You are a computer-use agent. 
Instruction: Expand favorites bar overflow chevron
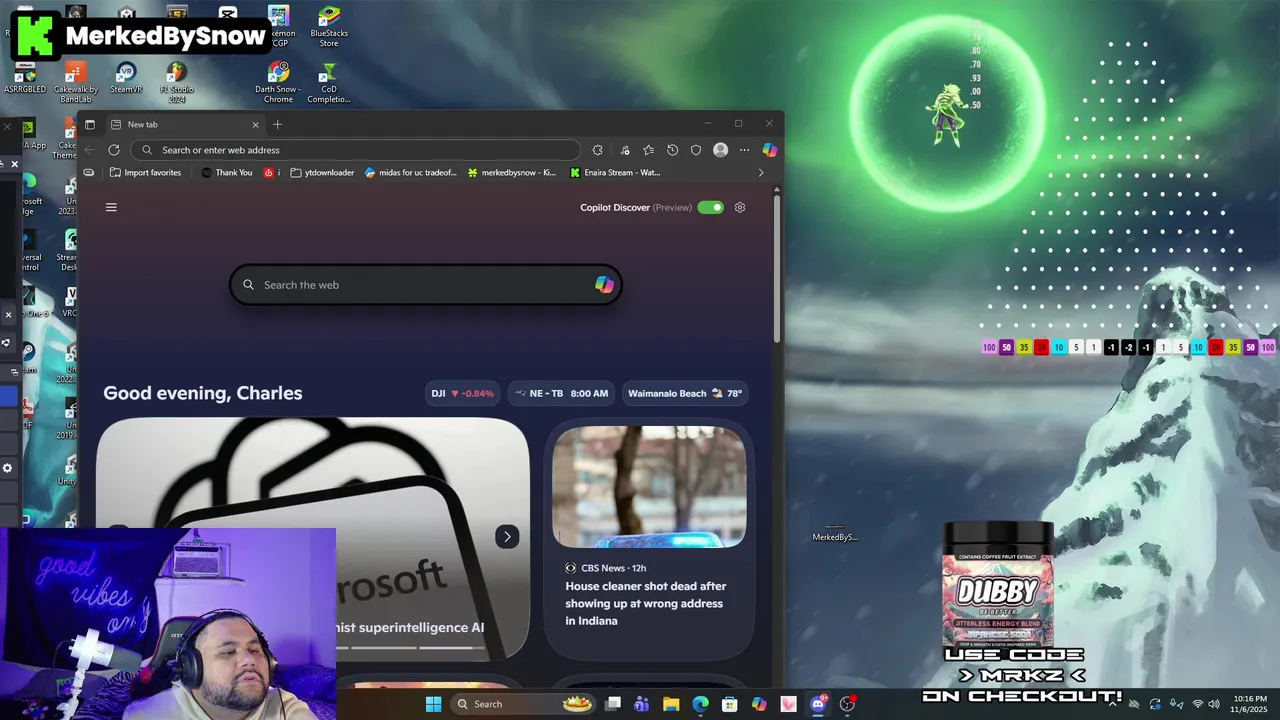(761, 172)
